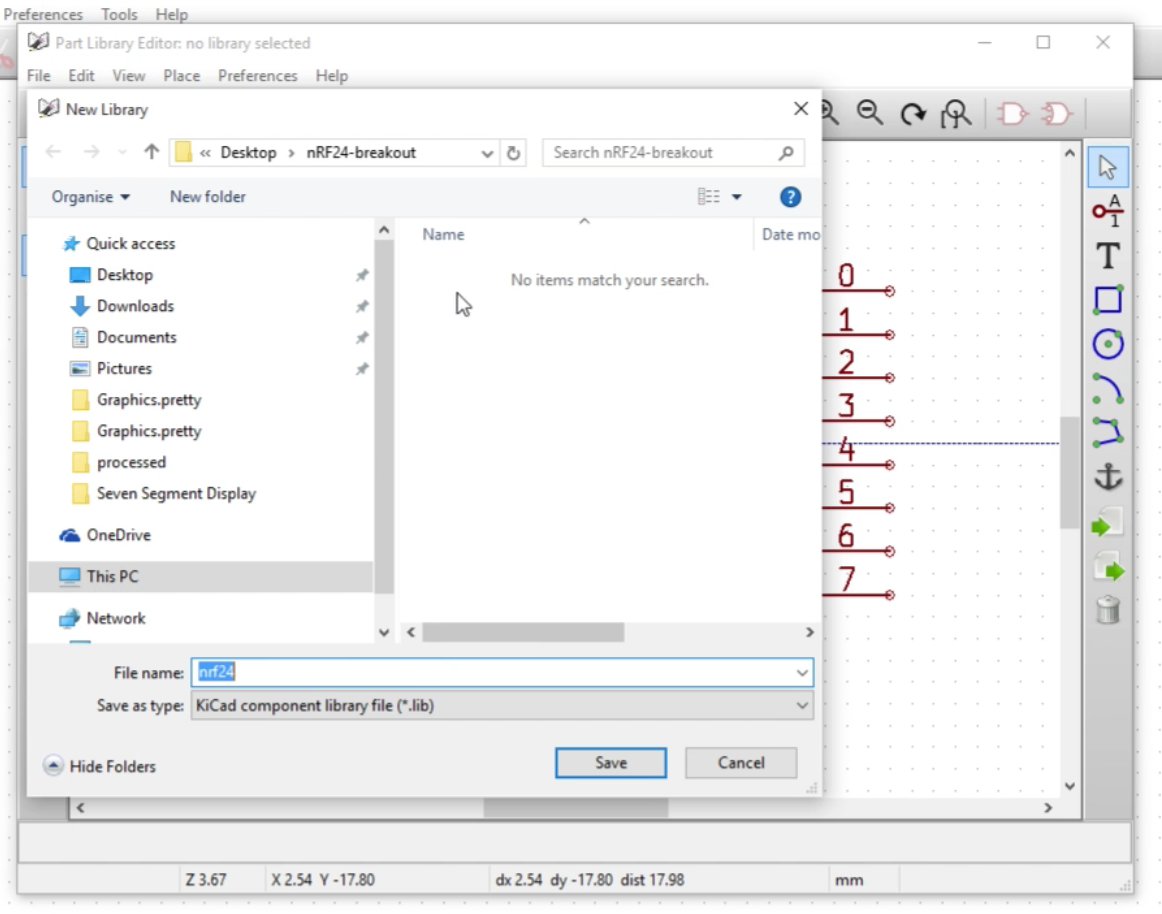1162x914 pixels.
Task: Select the Add pin tool
Action: click(1108, 211)
